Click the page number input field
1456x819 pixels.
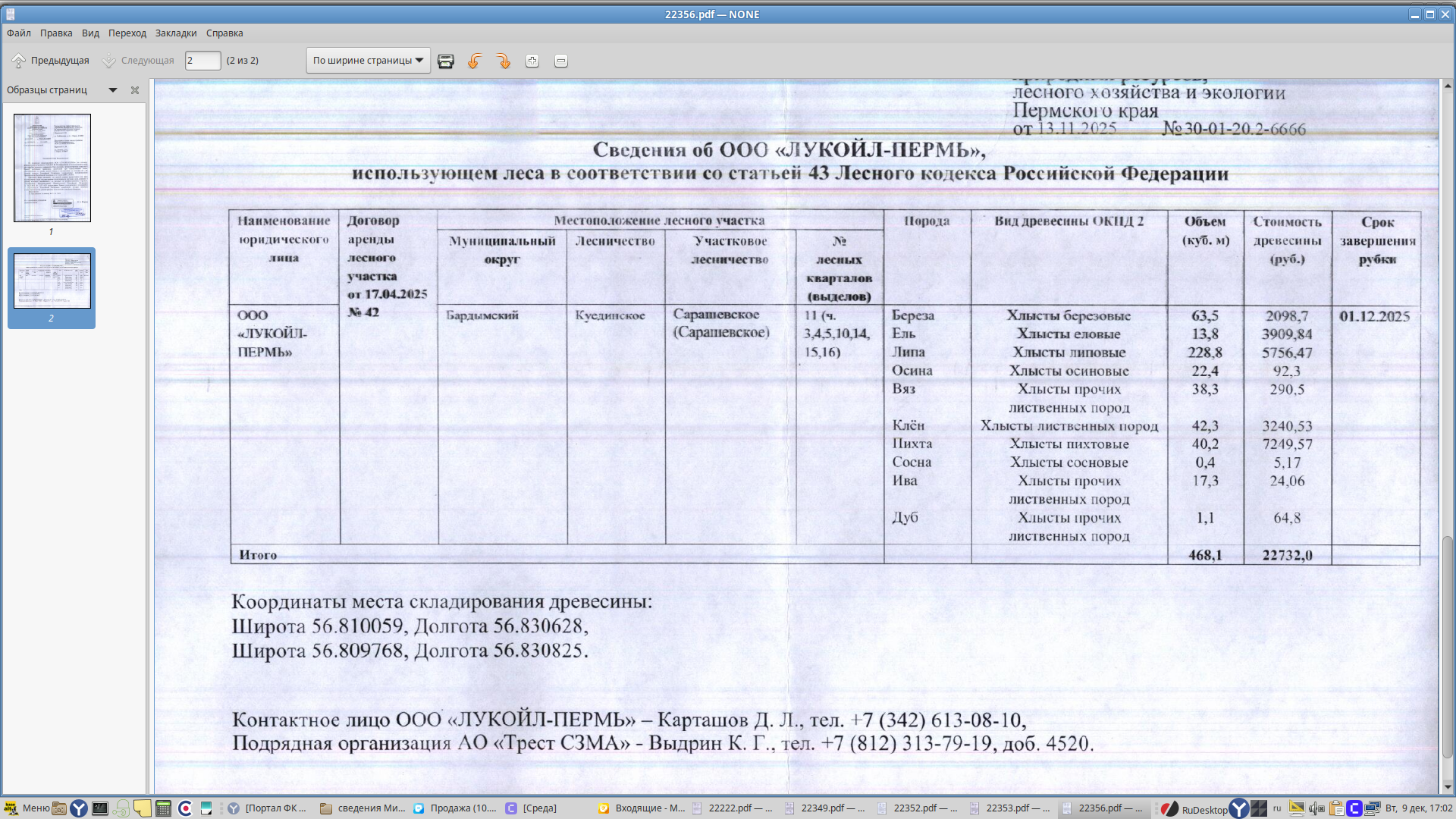click(202, 61)
